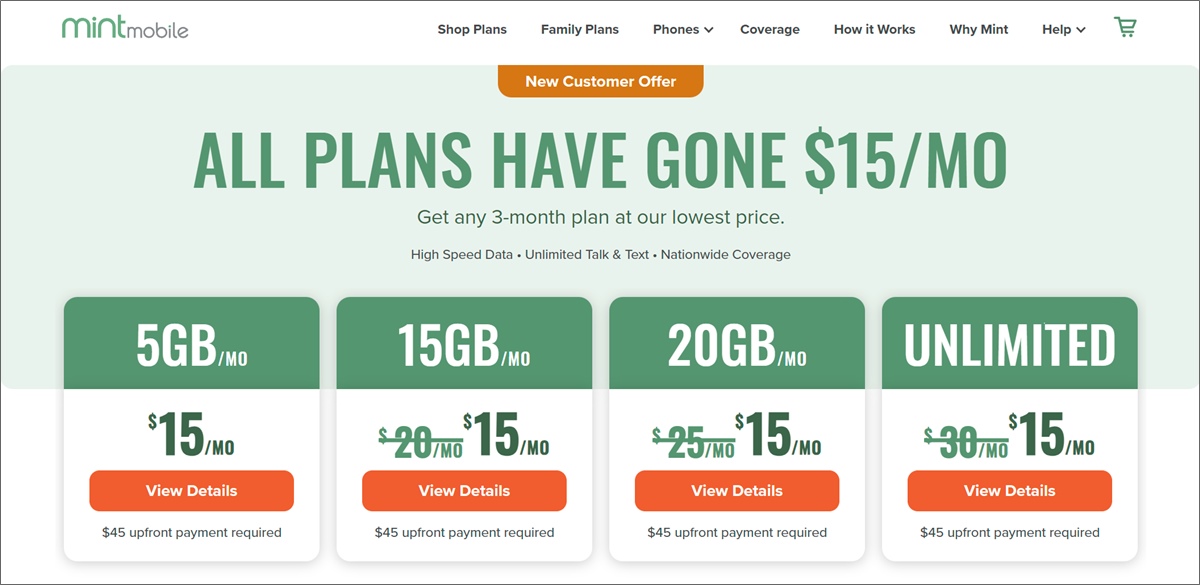Screen dimensions: 1200x585
Task: Go to Family Plans page
Action: (580, 30)
